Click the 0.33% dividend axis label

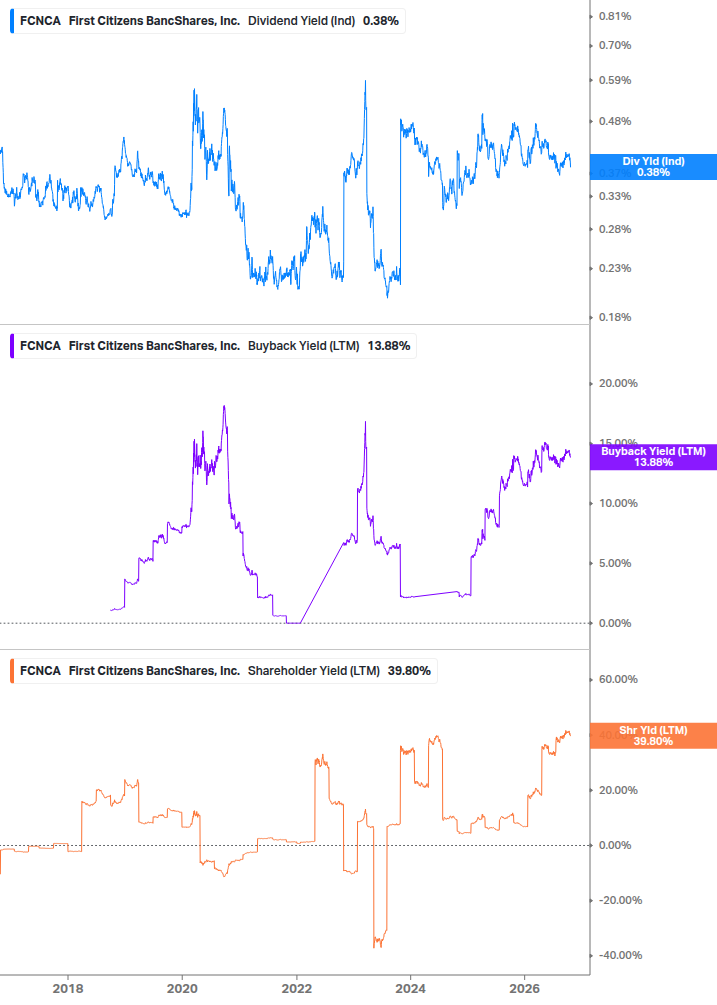(x=615, y=196)
